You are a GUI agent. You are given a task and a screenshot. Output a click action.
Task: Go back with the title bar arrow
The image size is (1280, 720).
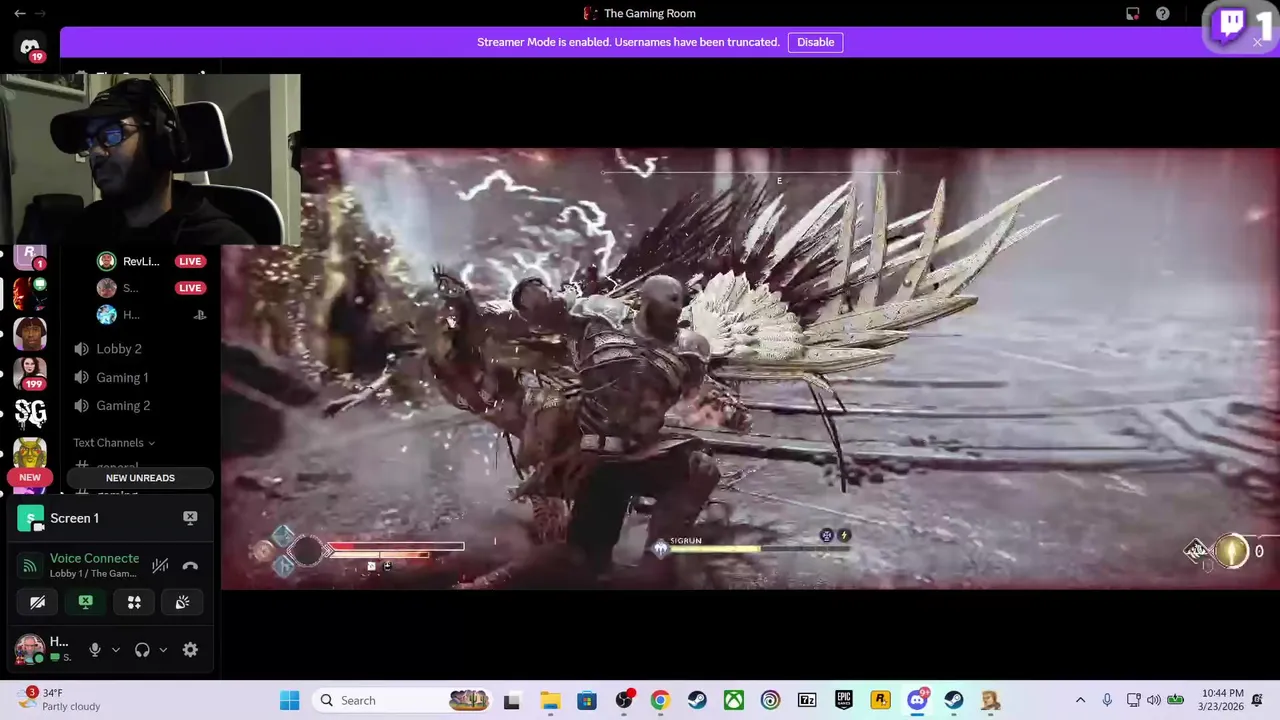(19, 14)
